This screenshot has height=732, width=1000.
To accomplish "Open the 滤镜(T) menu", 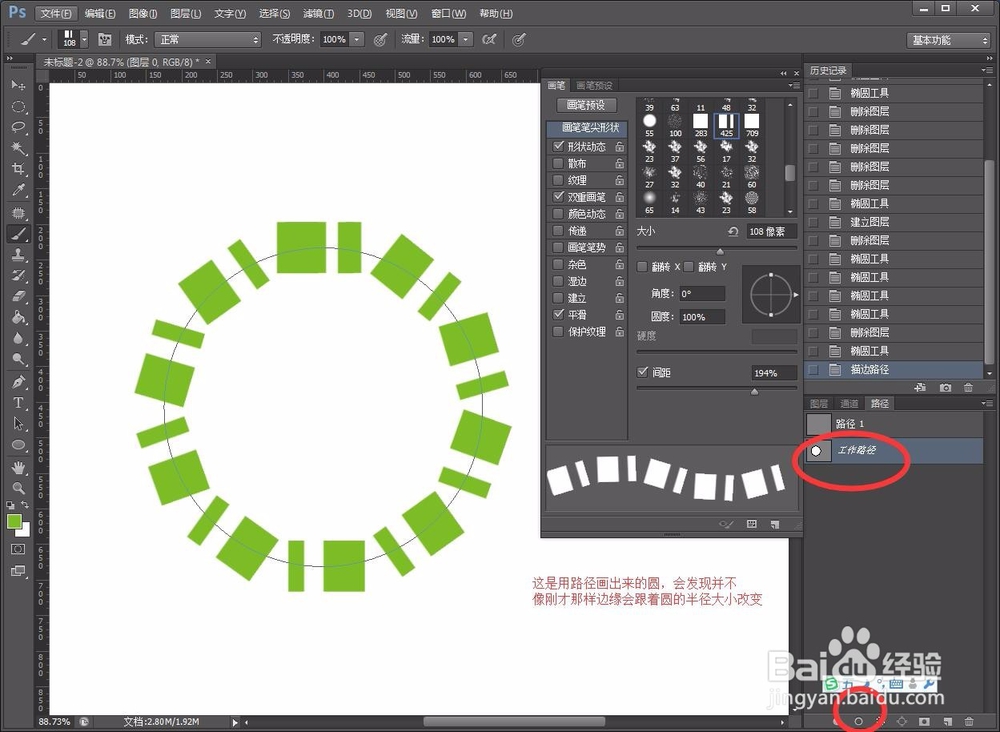I will point(318,13).
